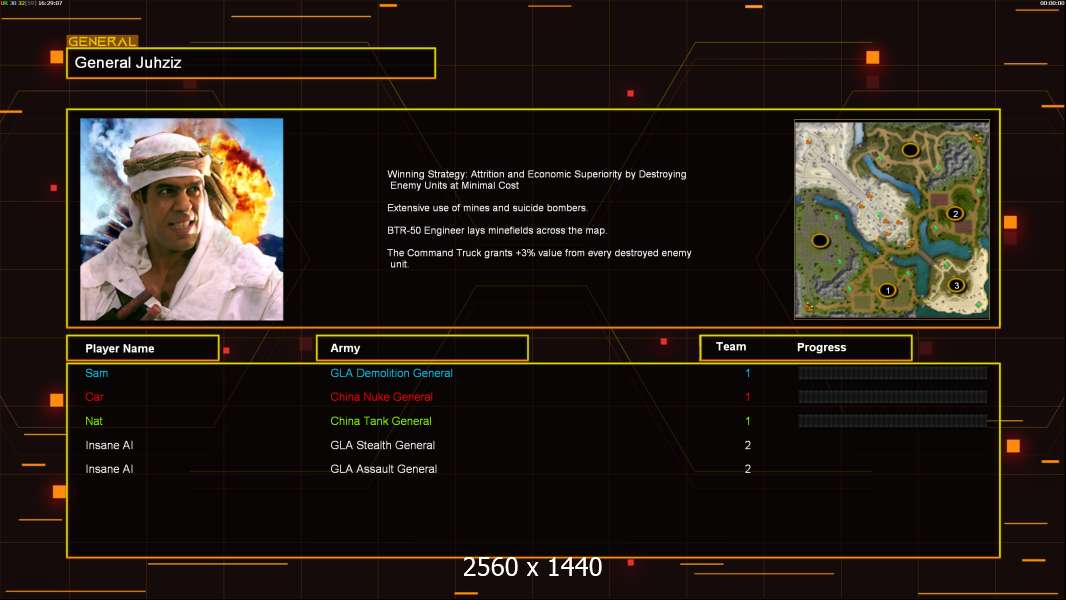Select player Sam in the list
The height and width of the screenshot is (600, 1066).
tap(97, 373)
